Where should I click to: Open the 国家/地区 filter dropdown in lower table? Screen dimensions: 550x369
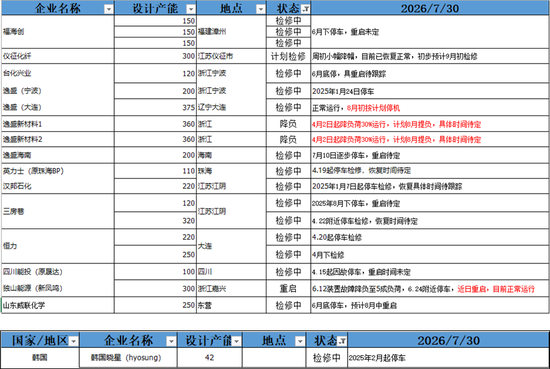(x=73, y=341)
